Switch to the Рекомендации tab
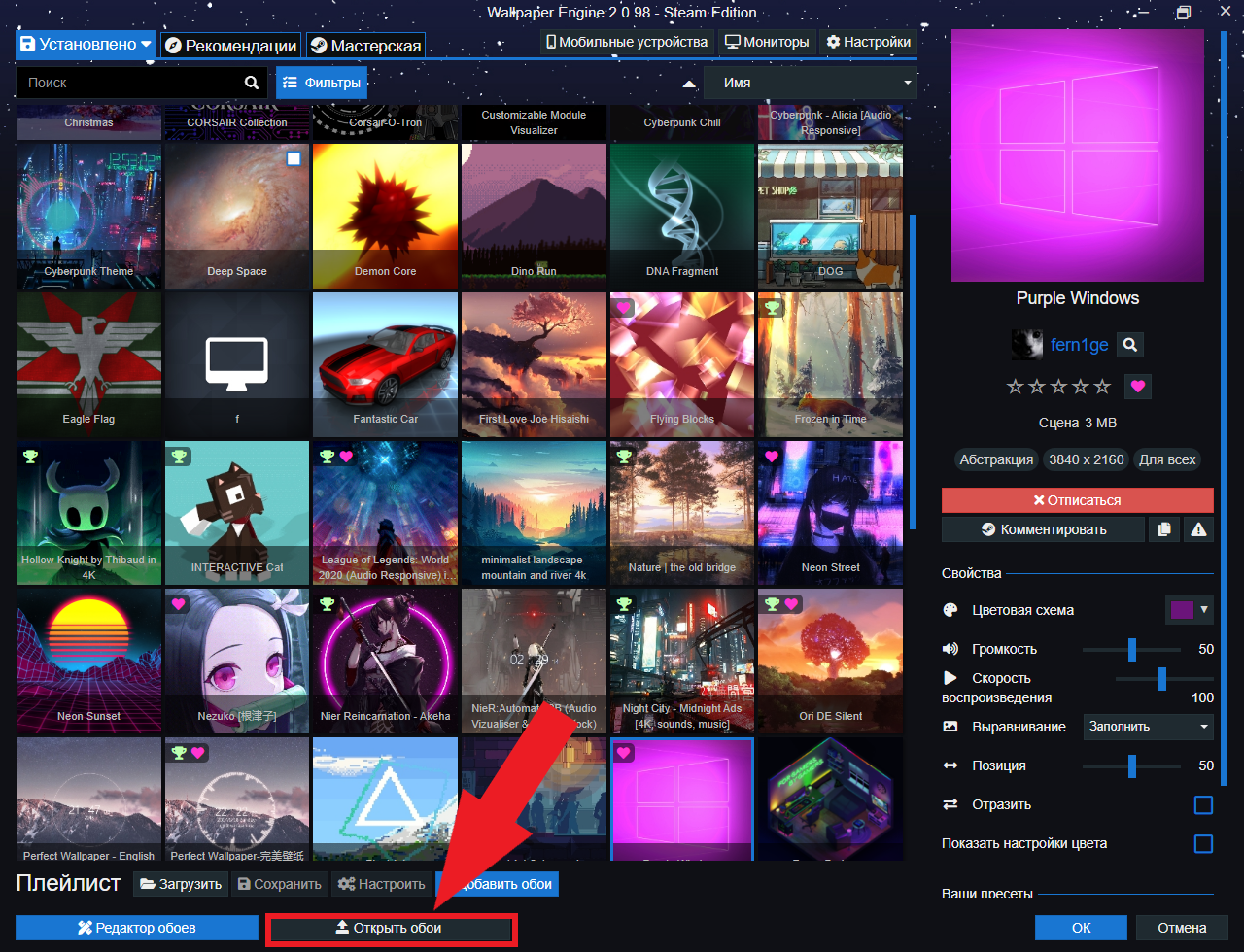This screenshot has height=952, width=1244. [230, 46]
